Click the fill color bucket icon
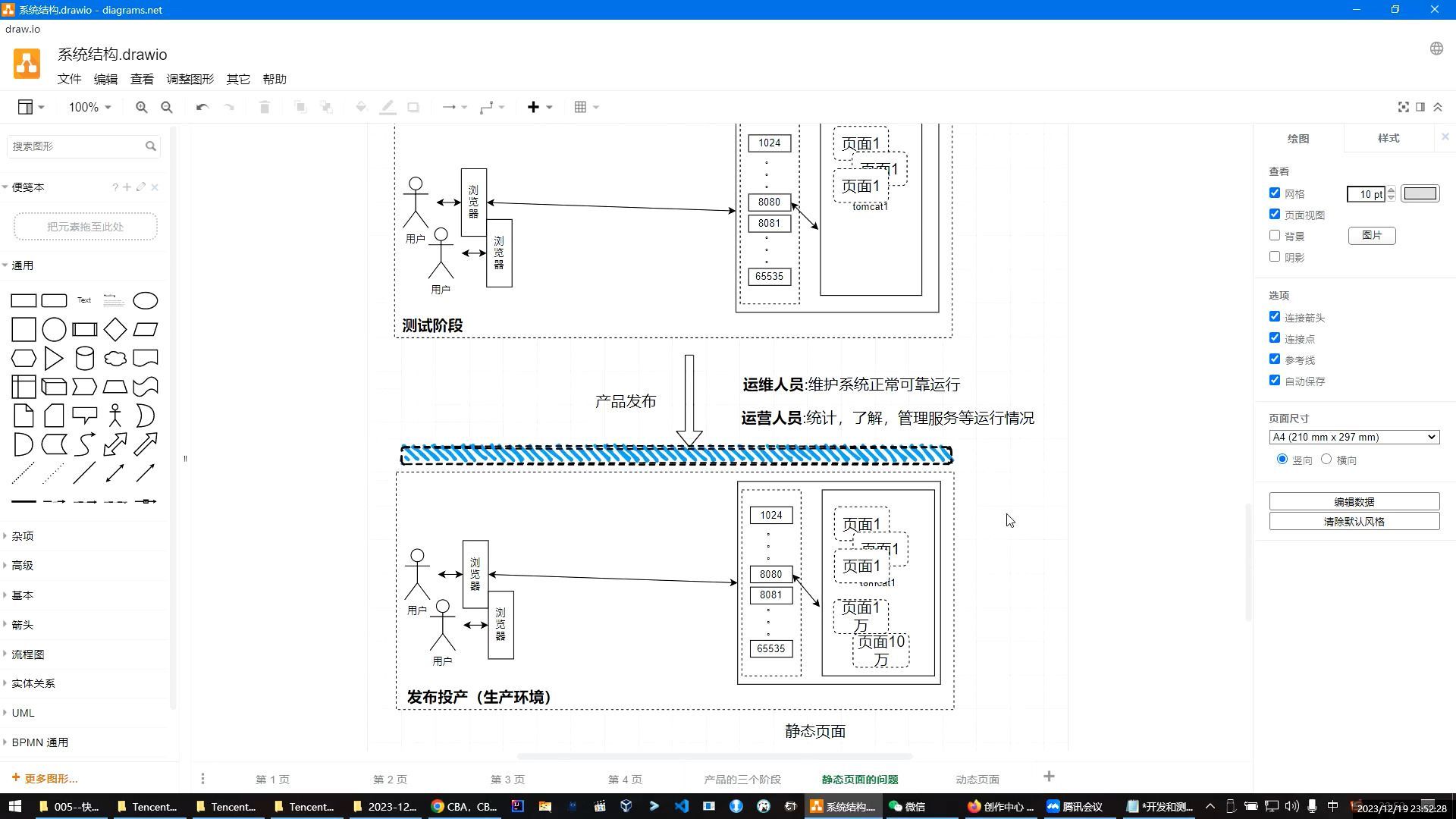Screen dimensions: 1456x819 click(x=361, y=107)
